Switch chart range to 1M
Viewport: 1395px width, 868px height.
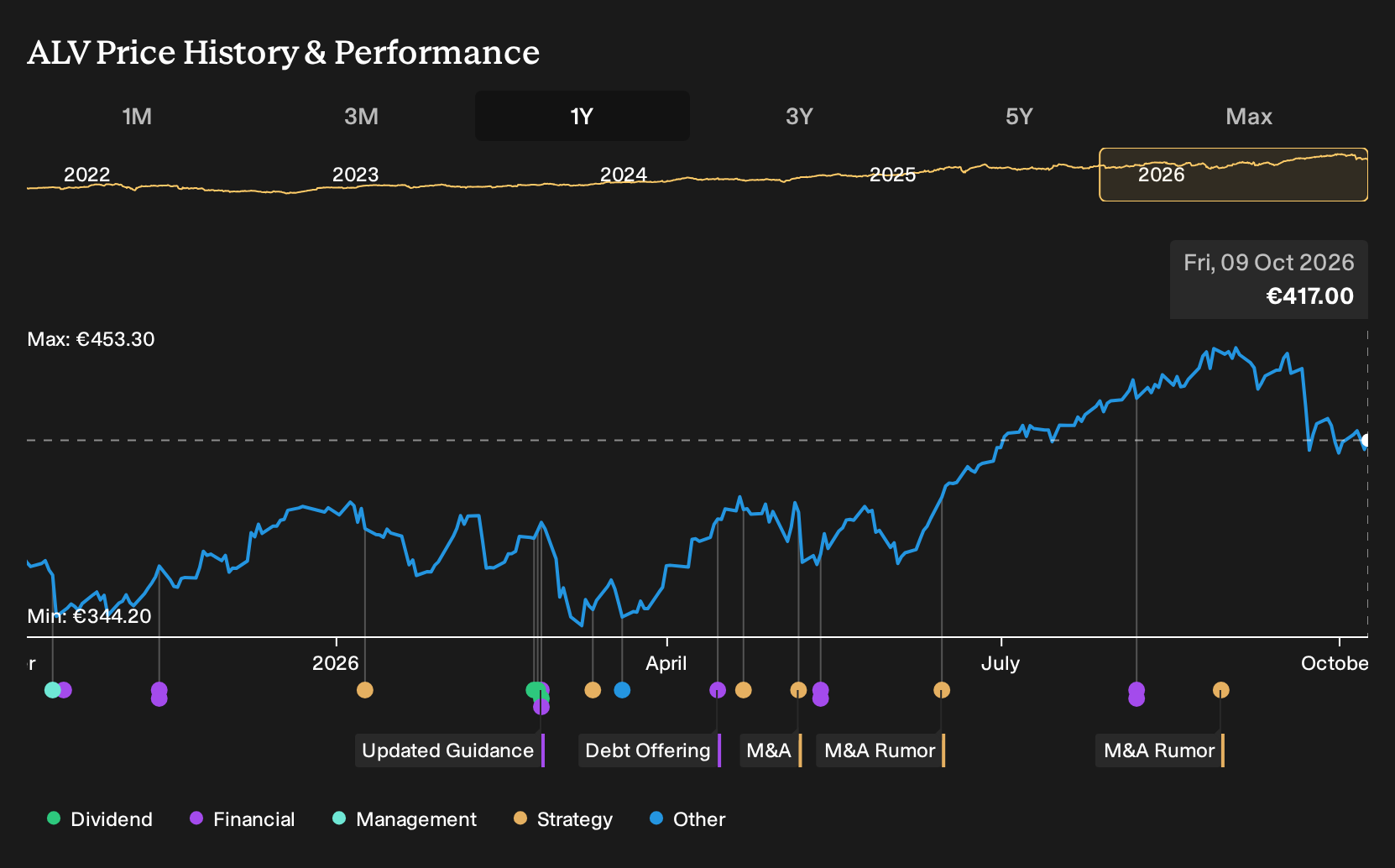[x=137, y=116]
